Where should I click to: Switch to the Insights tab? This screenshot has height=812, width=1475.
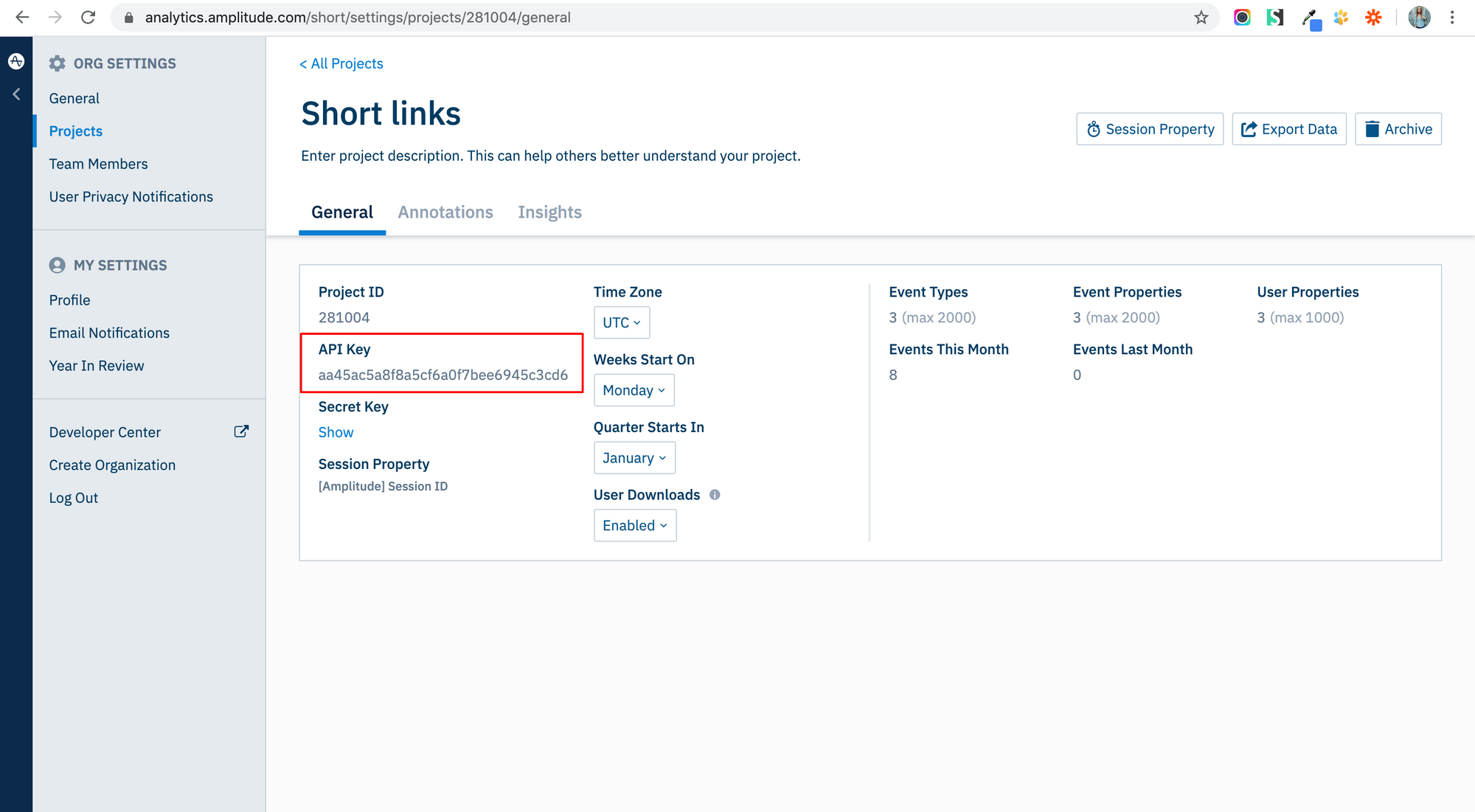pyautogui.click(x=549, y=212)
